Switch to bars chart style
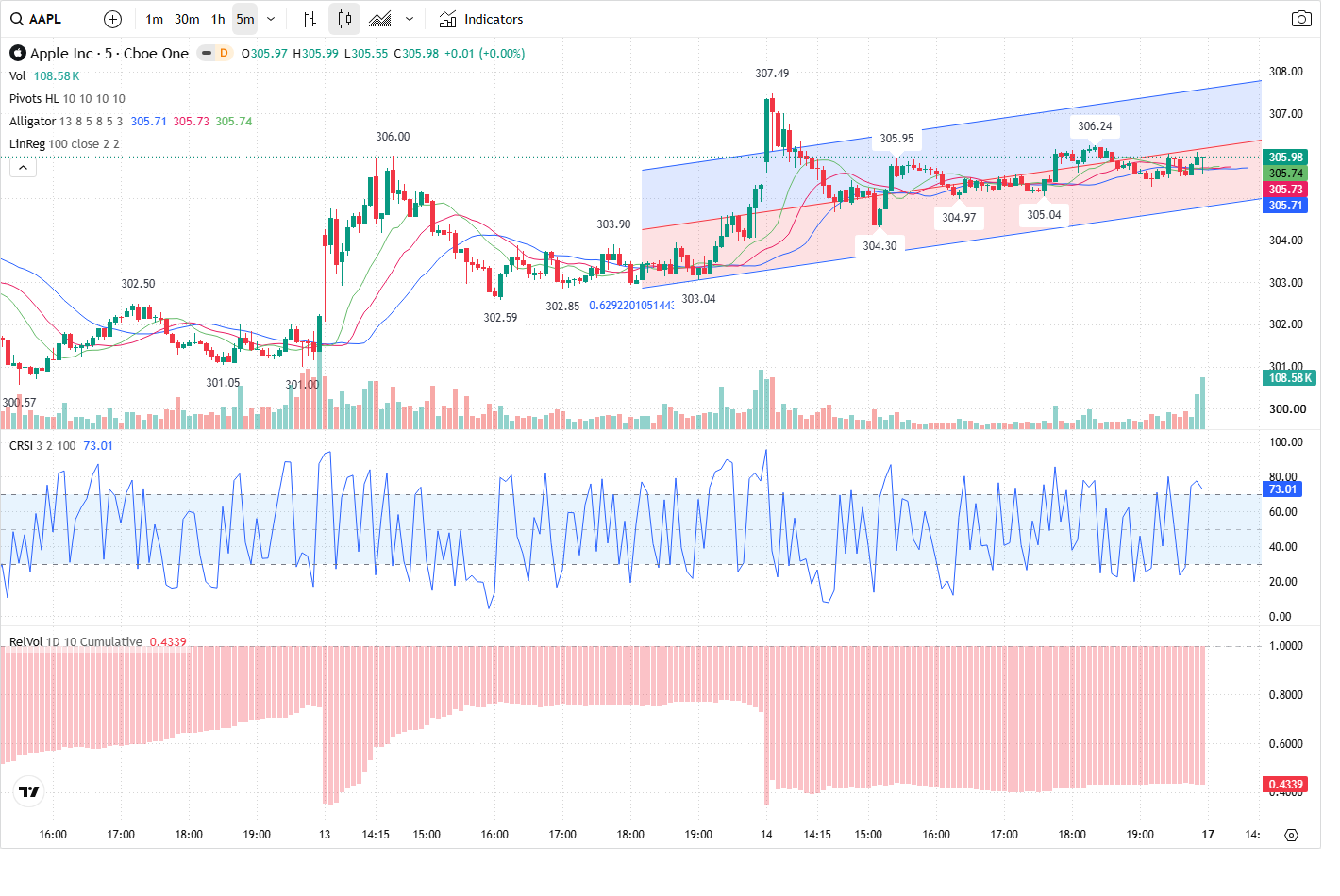1340x896 pixels. [309, 19]
